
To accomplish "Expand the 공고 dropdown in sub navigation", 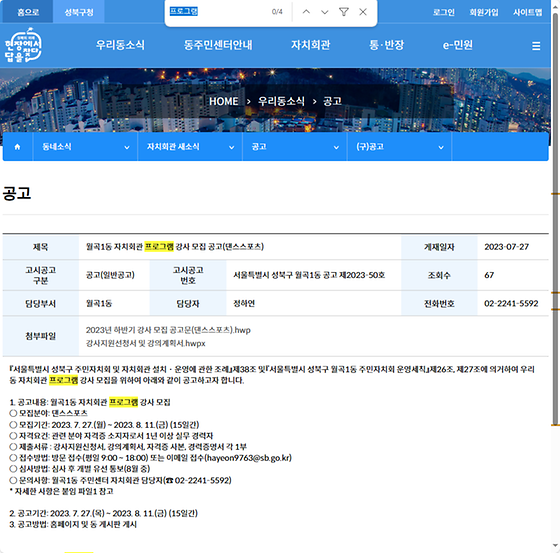I will tap(295, 147).
